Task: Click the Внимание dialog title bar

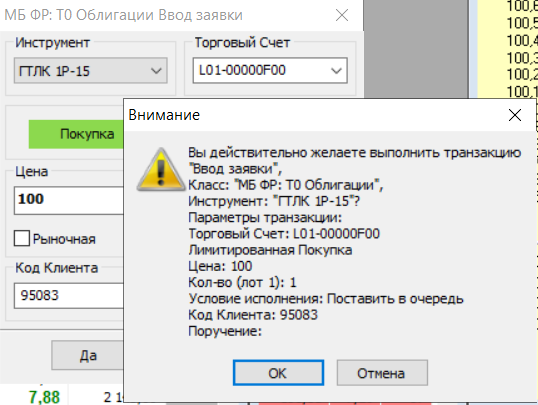Action: pos(309,115)
